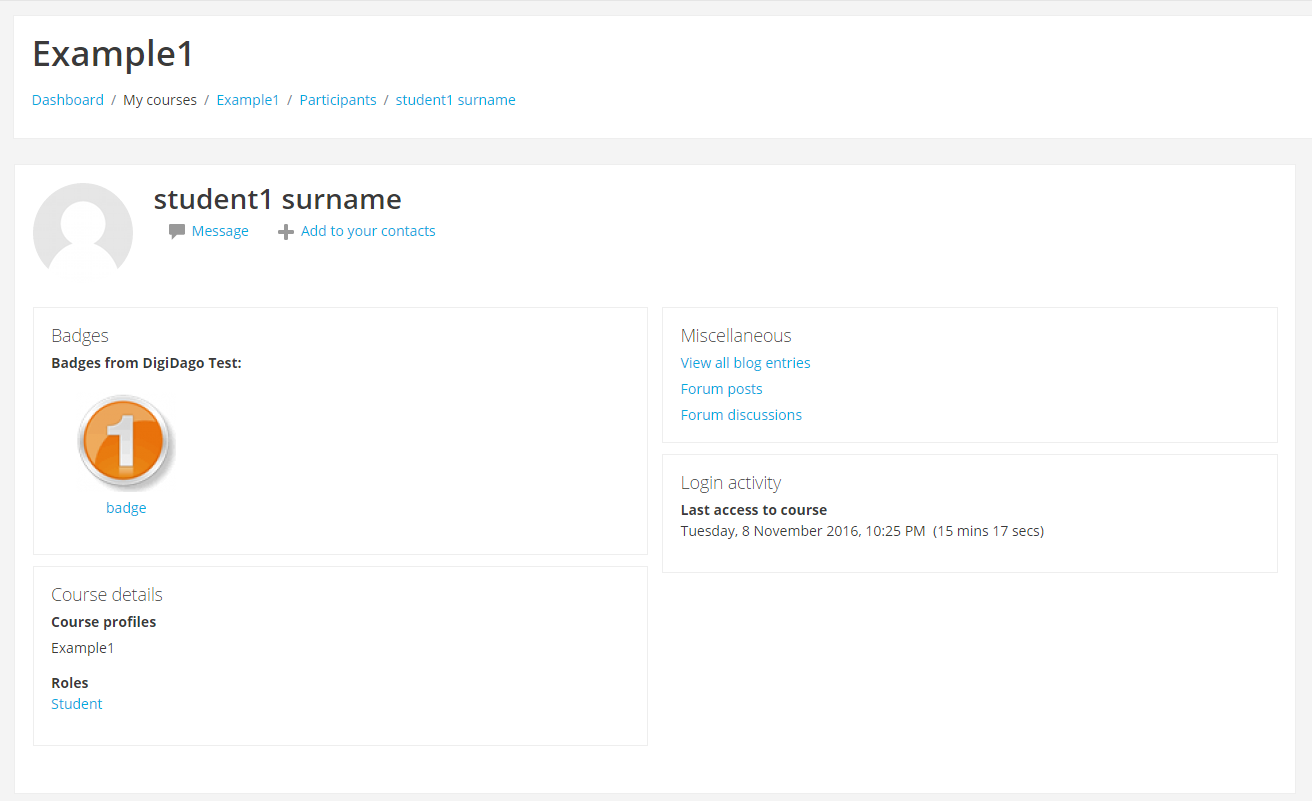
Task: Click the Course profiles label
Action: (x=104, y=622)
